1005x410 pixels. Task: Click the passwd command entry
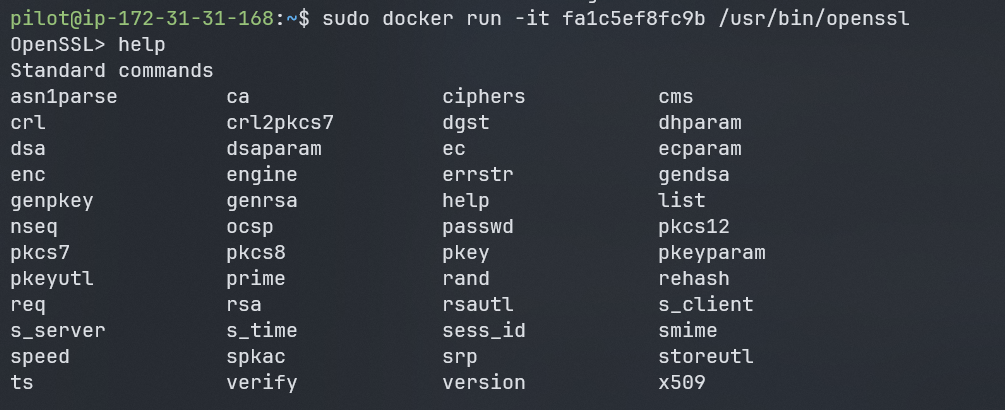pyautogui.click(x=478, y=227)
